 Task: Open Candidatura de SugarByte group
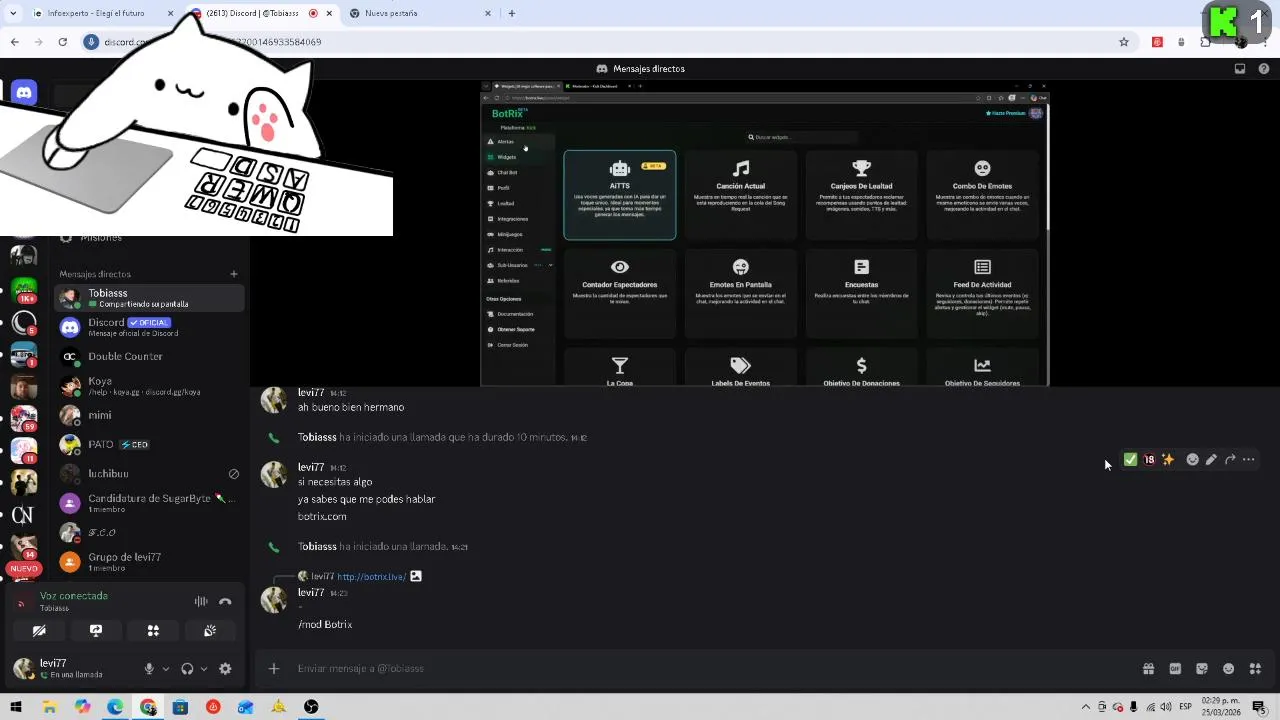(x=150, y=503)
